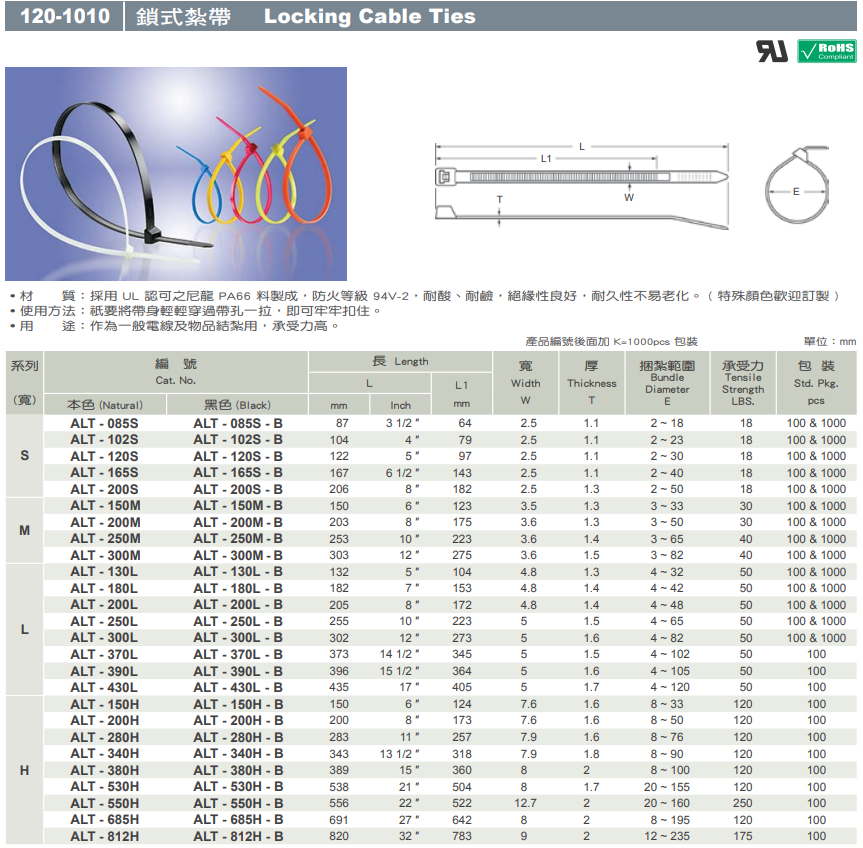
Task: Click the RoHS Compliant badge
Action: click(827, 51)
